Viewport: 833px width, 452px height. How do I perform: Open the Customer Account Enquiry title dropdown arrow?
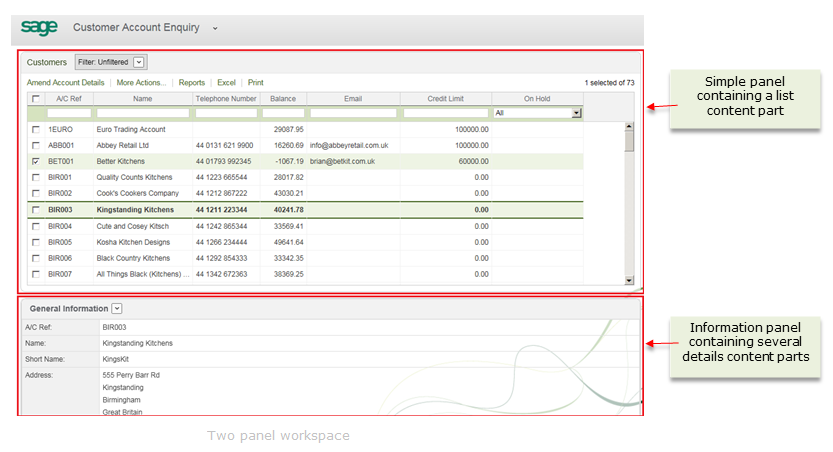click(215, 28)
